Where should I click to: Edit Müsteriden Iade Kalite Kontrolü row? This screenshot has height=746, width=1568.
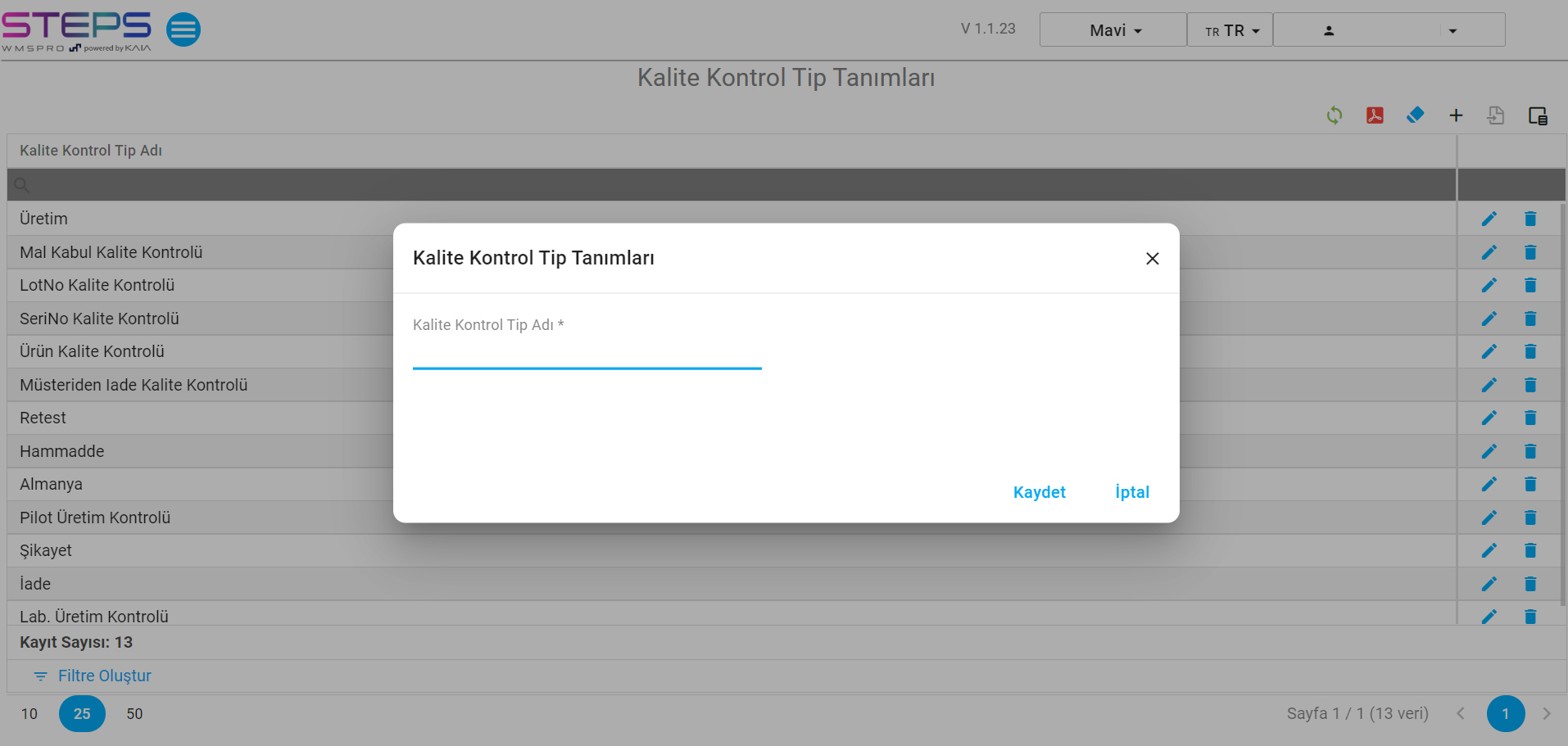(1489, 385)
